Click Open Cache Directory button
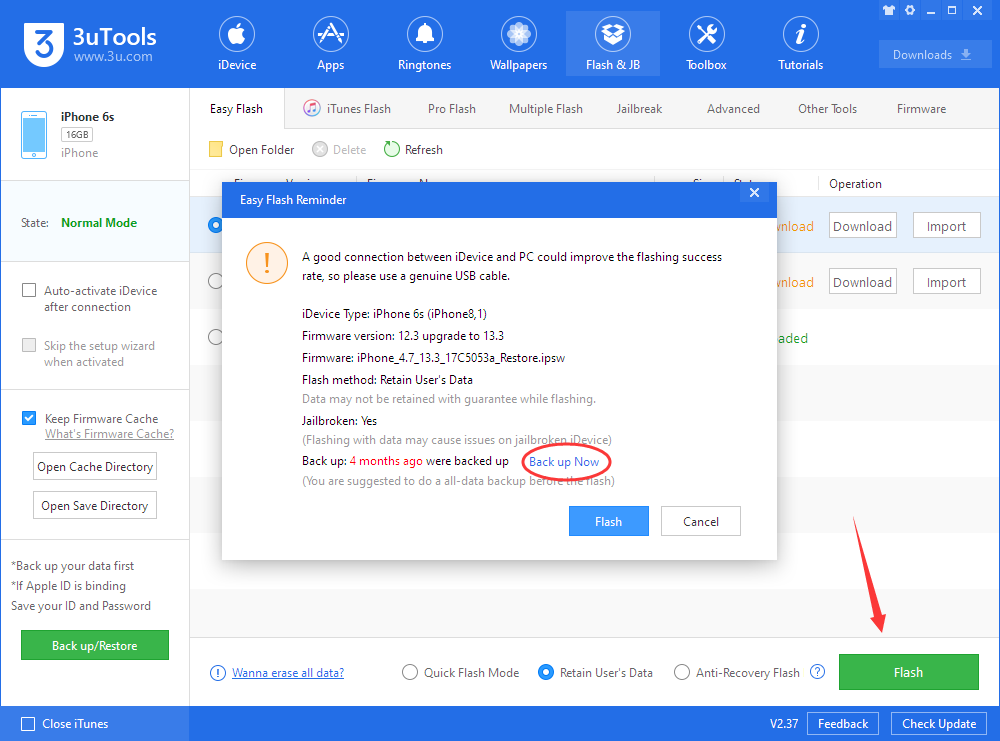This screenshot has width=1000, height=741. tap(95, 467)
